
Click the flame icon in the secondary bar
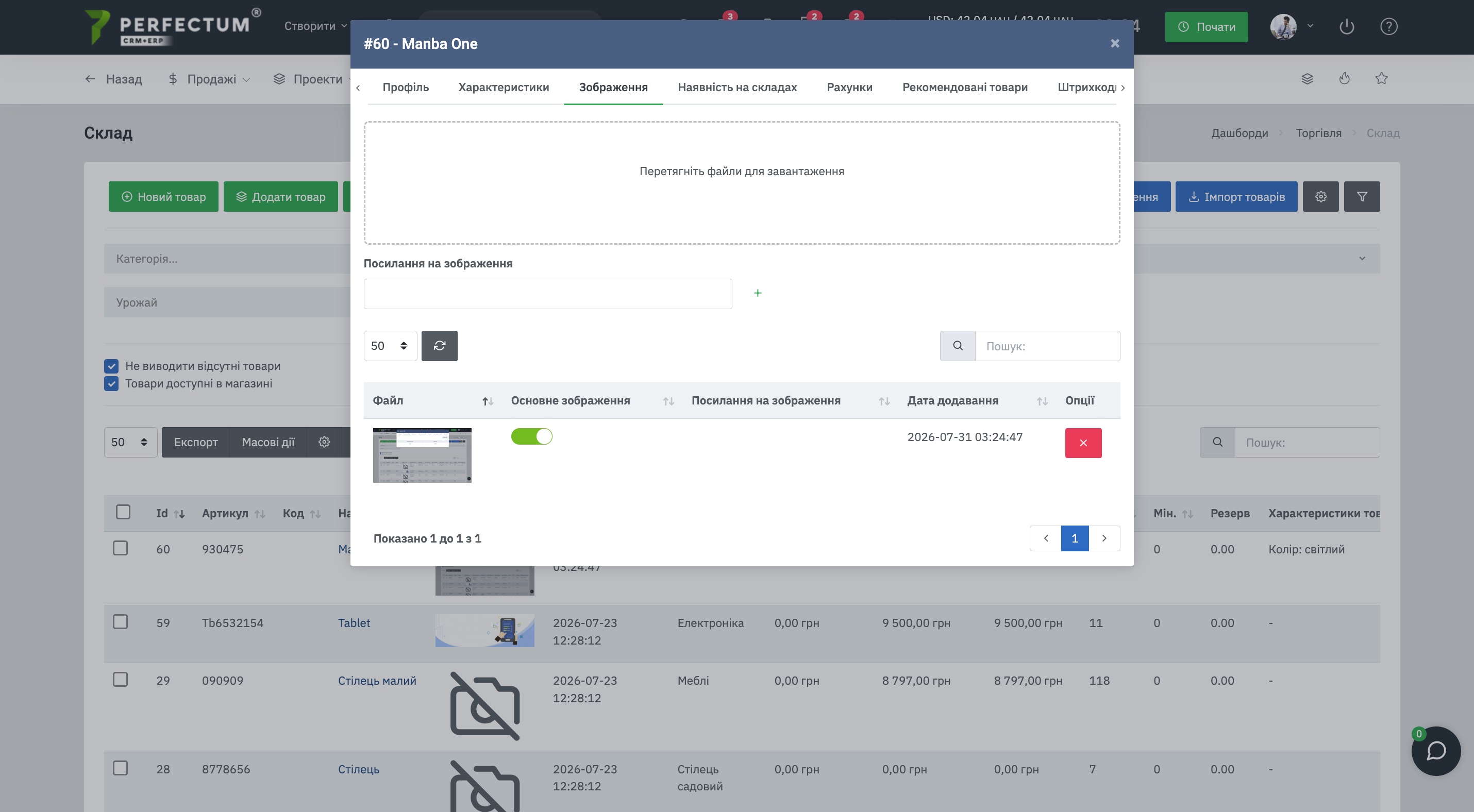1344,78
